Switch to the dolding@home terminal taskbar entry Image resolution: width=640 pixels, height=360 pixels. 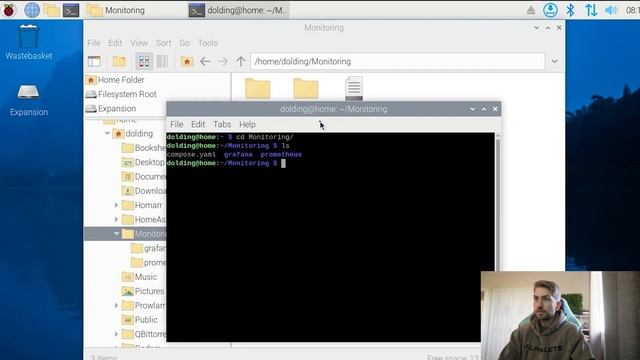[x=238, y=10]
